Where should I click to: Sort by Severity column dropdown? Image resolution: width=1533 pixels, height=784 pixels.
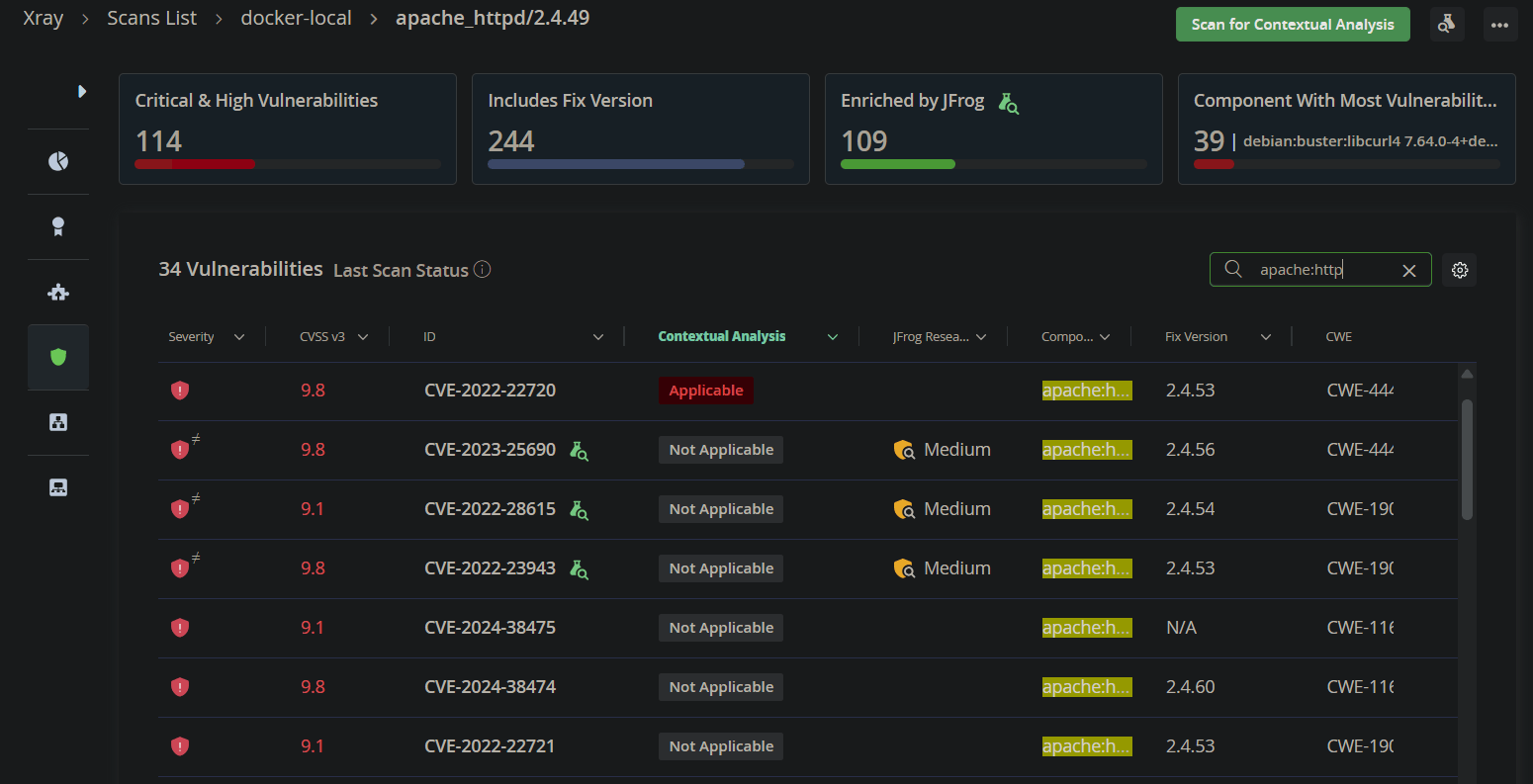tap(239, 337)
